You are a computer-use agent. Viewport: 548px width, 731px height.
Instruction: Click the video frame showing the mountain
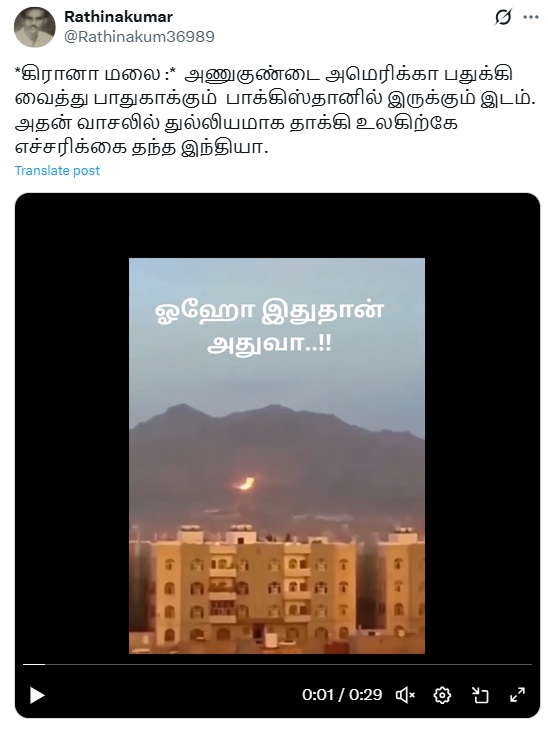point(277,455)
